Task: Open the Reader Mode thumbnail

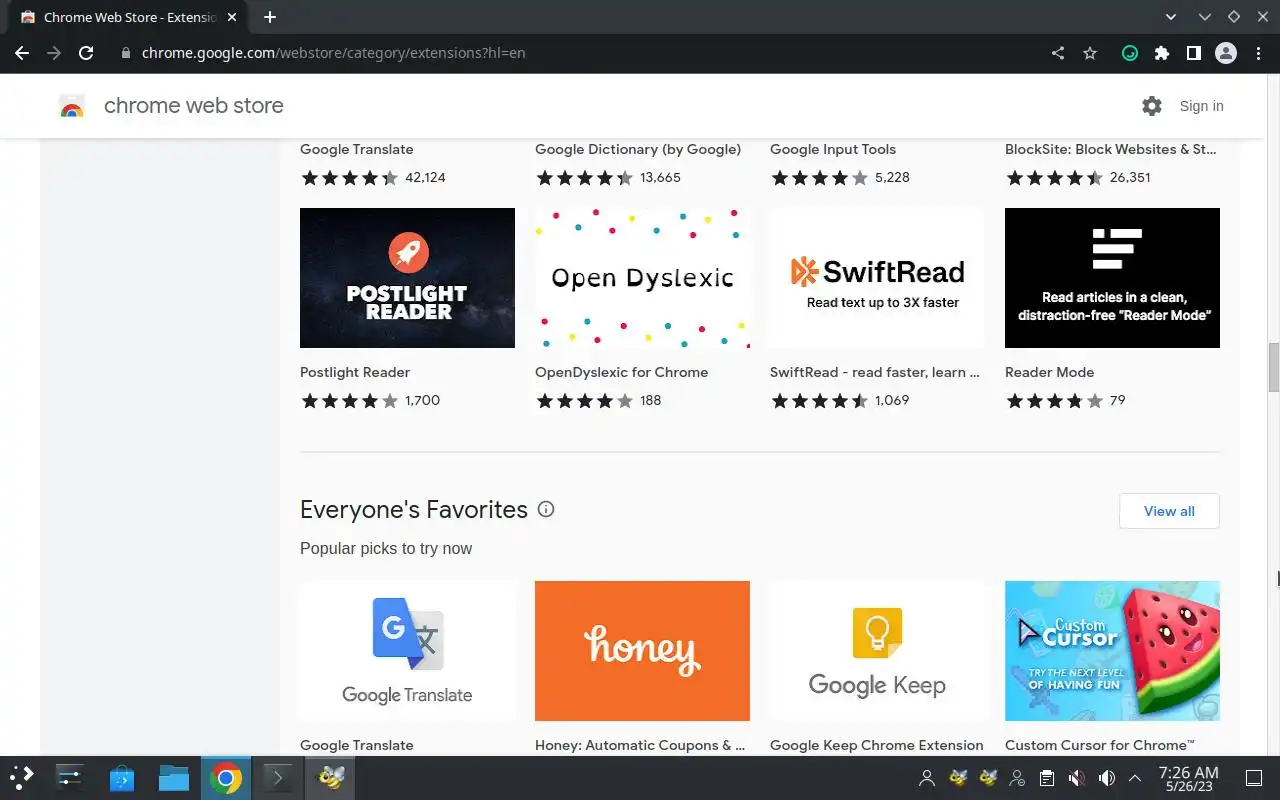Action: click(1112, 278)
